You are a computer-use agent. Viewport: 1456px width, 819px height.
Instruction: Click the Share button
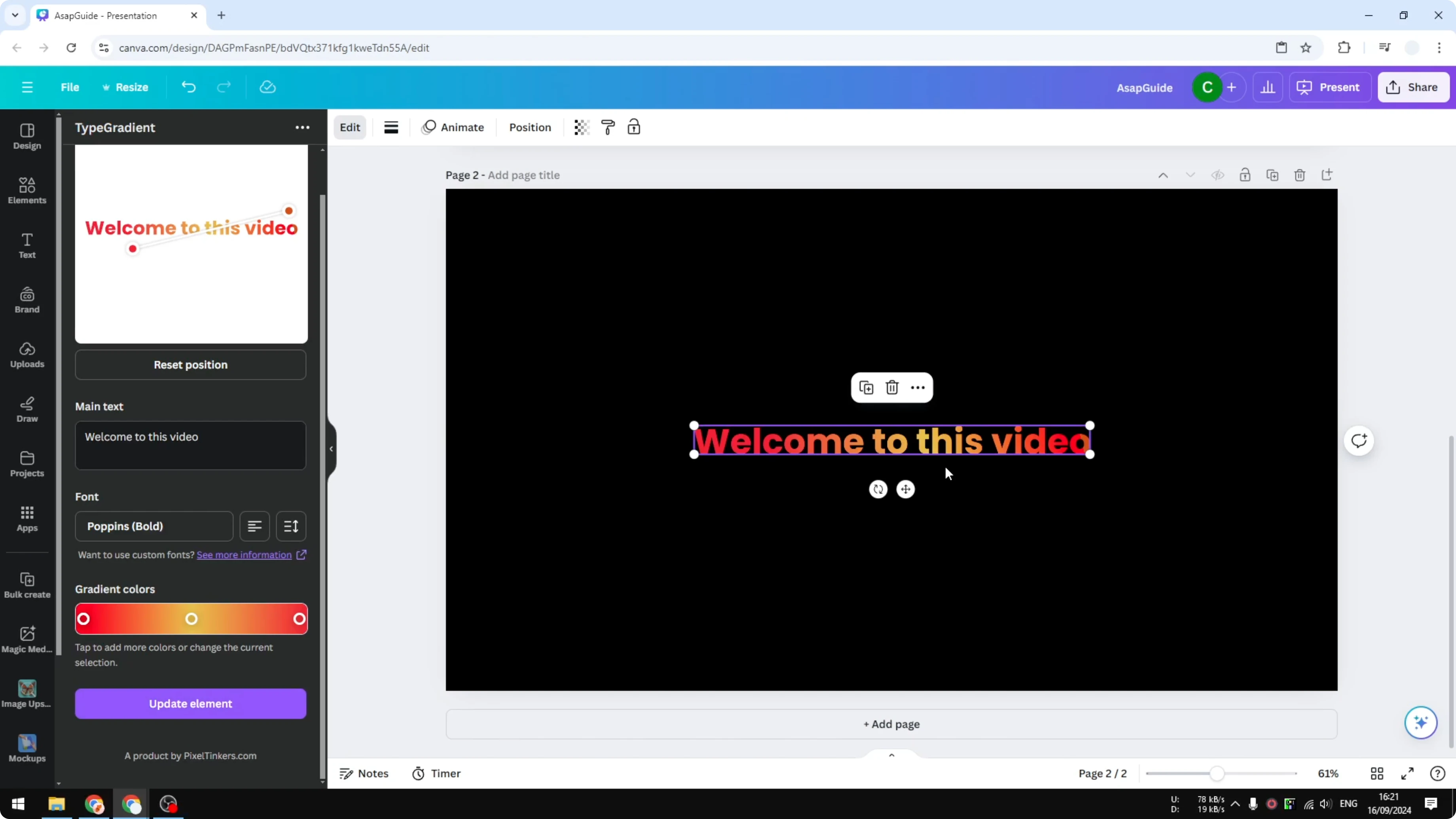1413,87
